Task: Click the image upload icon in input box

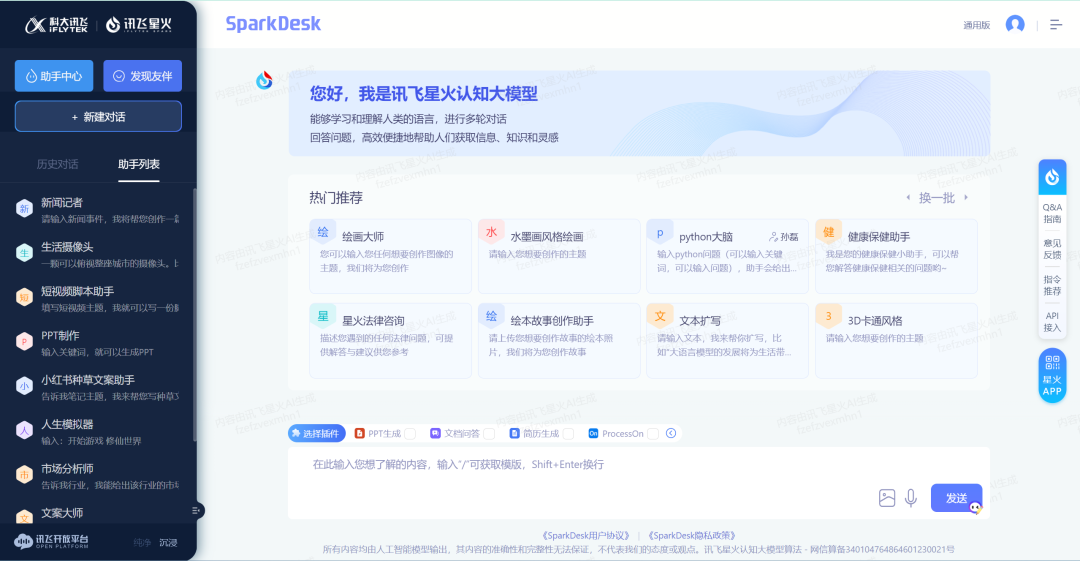Action: 887,498
